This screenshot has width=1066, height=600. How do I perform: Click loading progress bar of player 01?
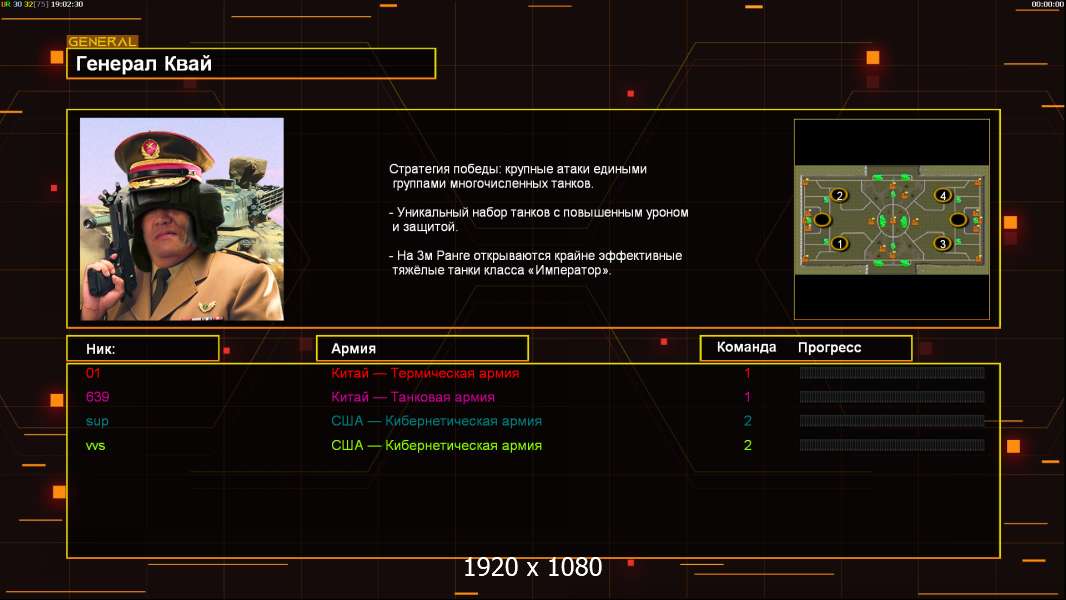[892, 372]
